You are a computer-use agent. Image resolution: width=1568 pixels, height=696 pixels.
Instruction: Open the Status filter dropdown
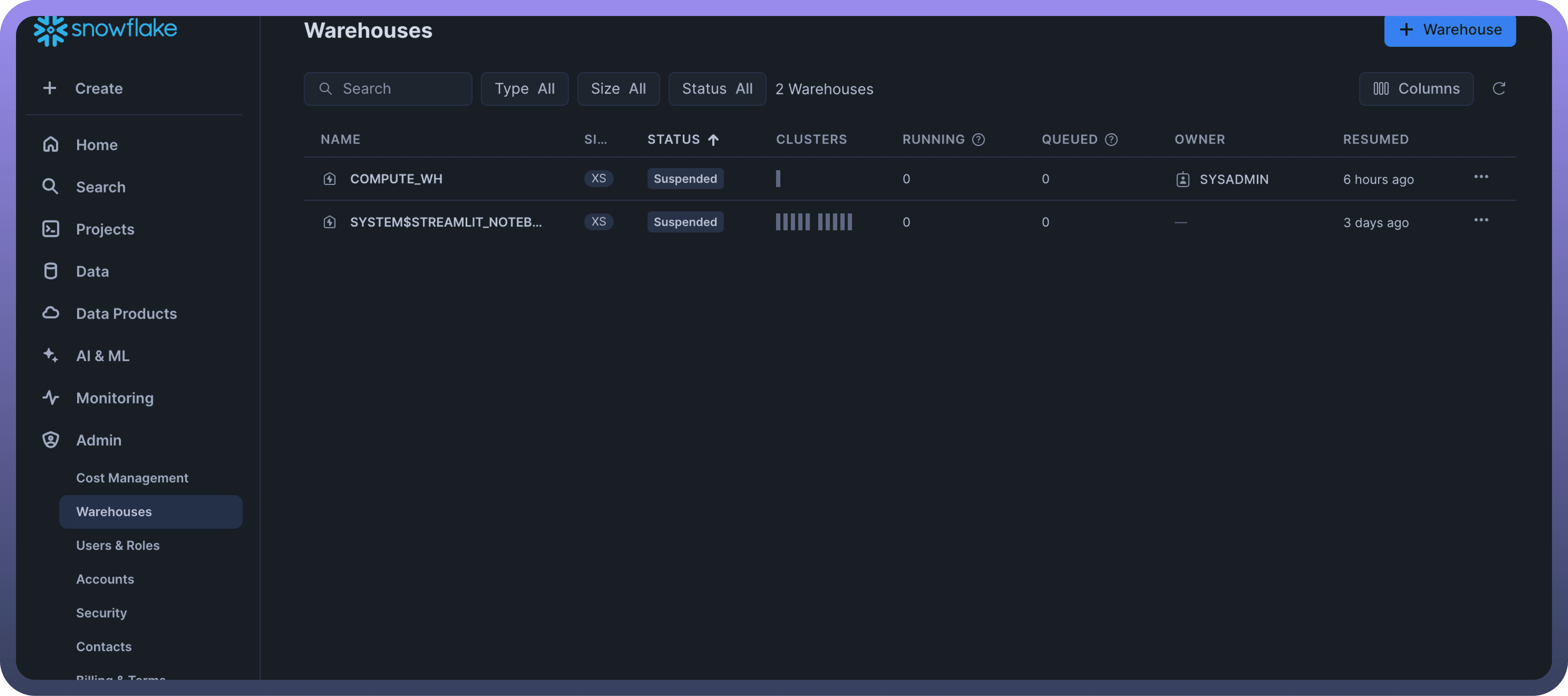coord(716,89)
